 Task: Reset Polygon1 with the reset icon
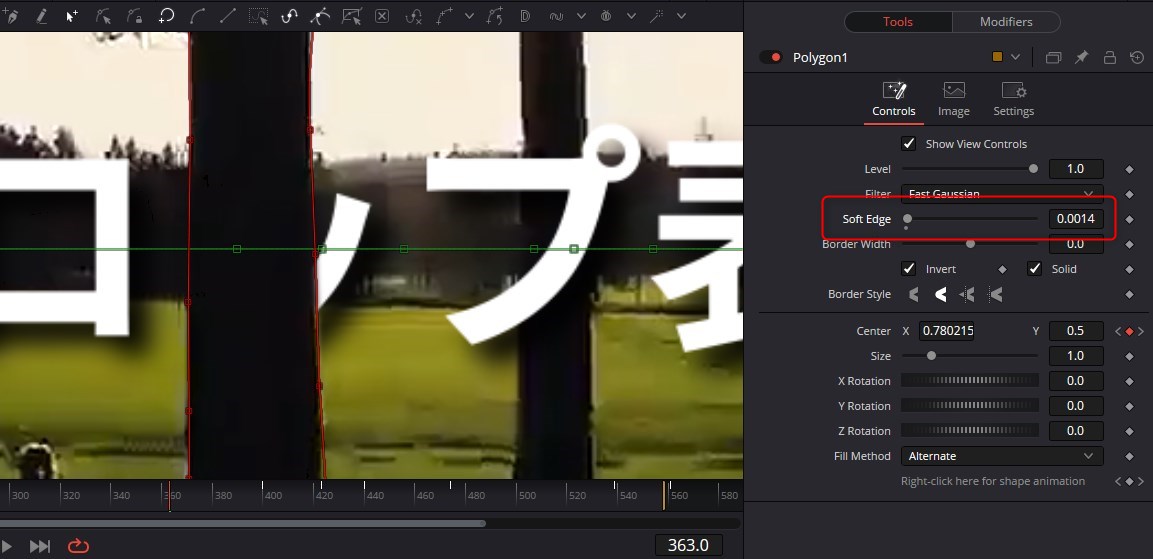(x=1137, y=57)
